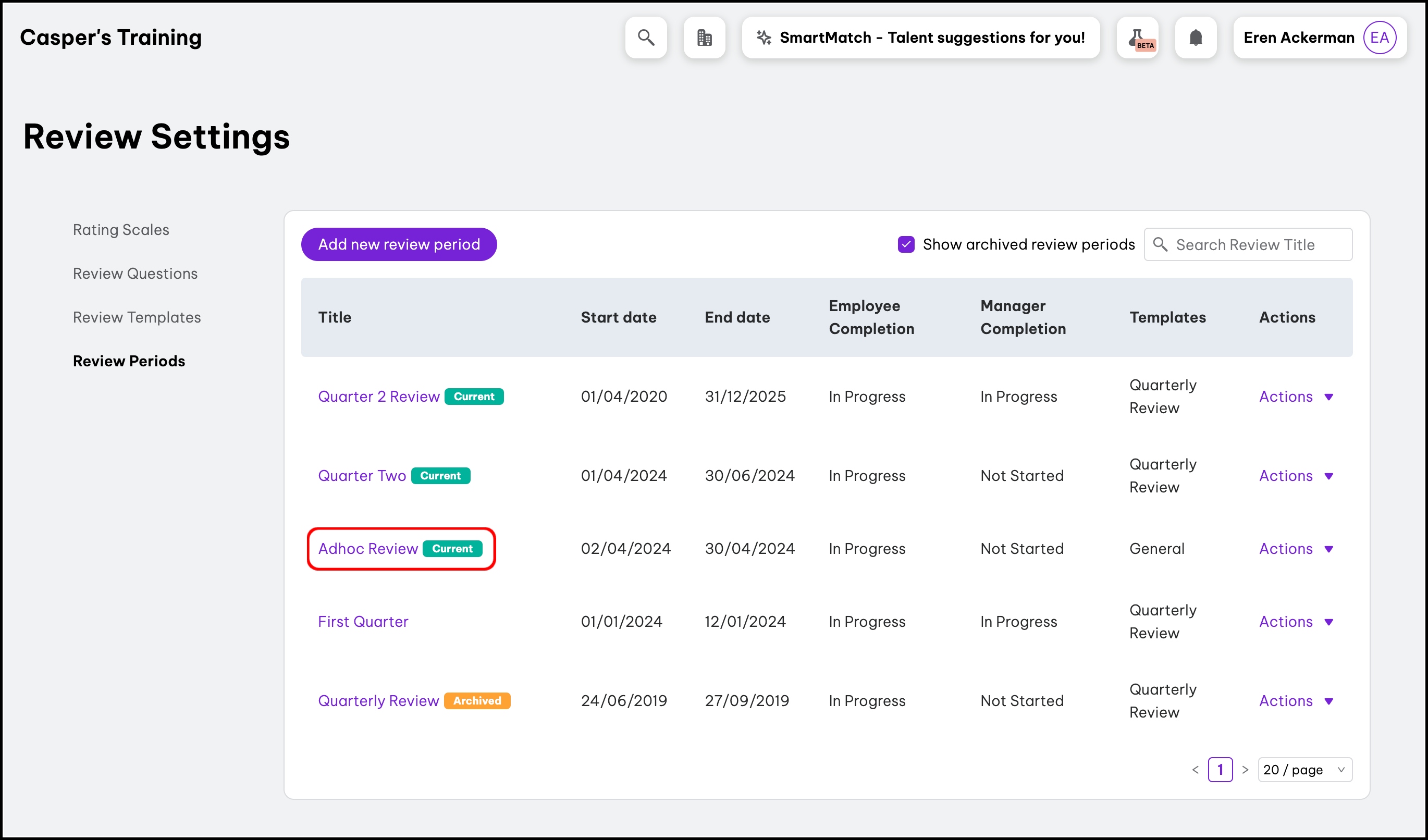
Task: Expand Actions dropdown for Quarter 2 Review
Action: pyautogui.click(x=1296, y=397)
